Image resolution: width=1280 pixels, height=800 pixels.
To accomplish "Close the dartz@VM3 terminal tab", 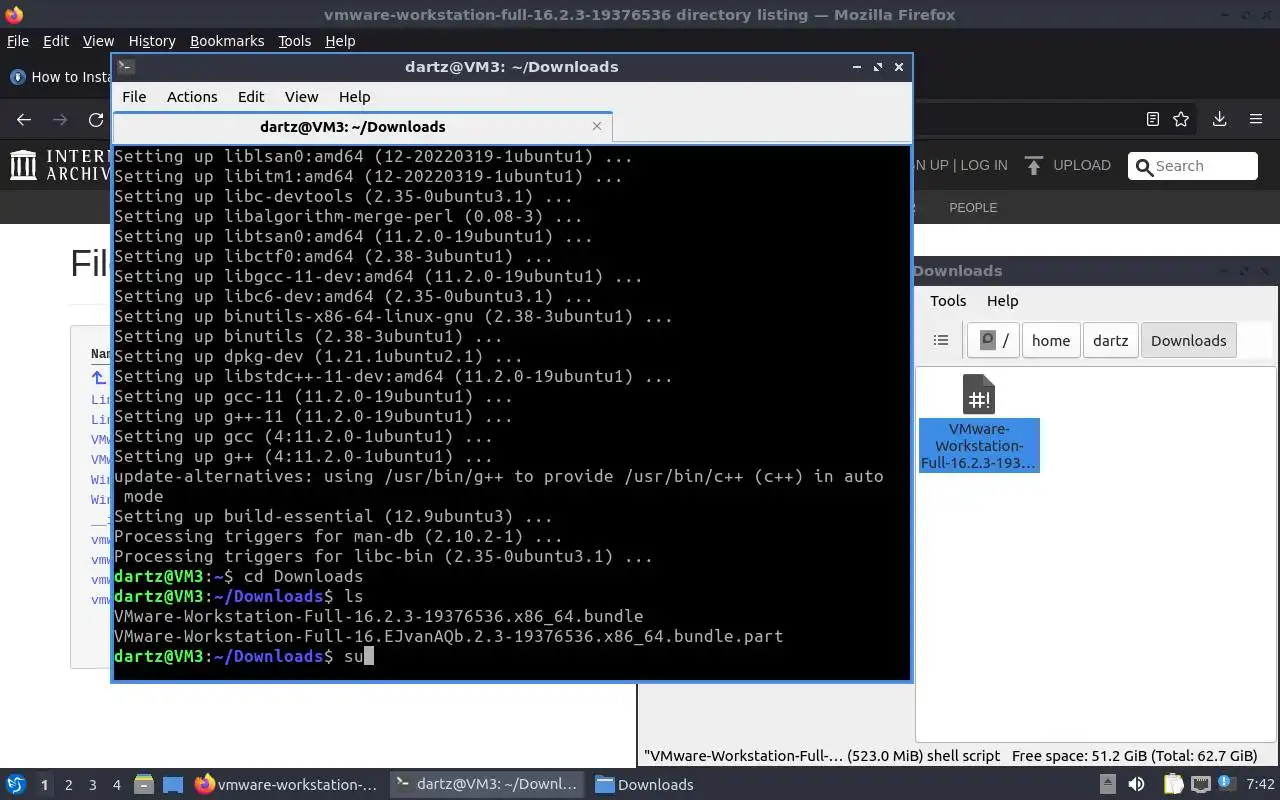I will [597, 126].
